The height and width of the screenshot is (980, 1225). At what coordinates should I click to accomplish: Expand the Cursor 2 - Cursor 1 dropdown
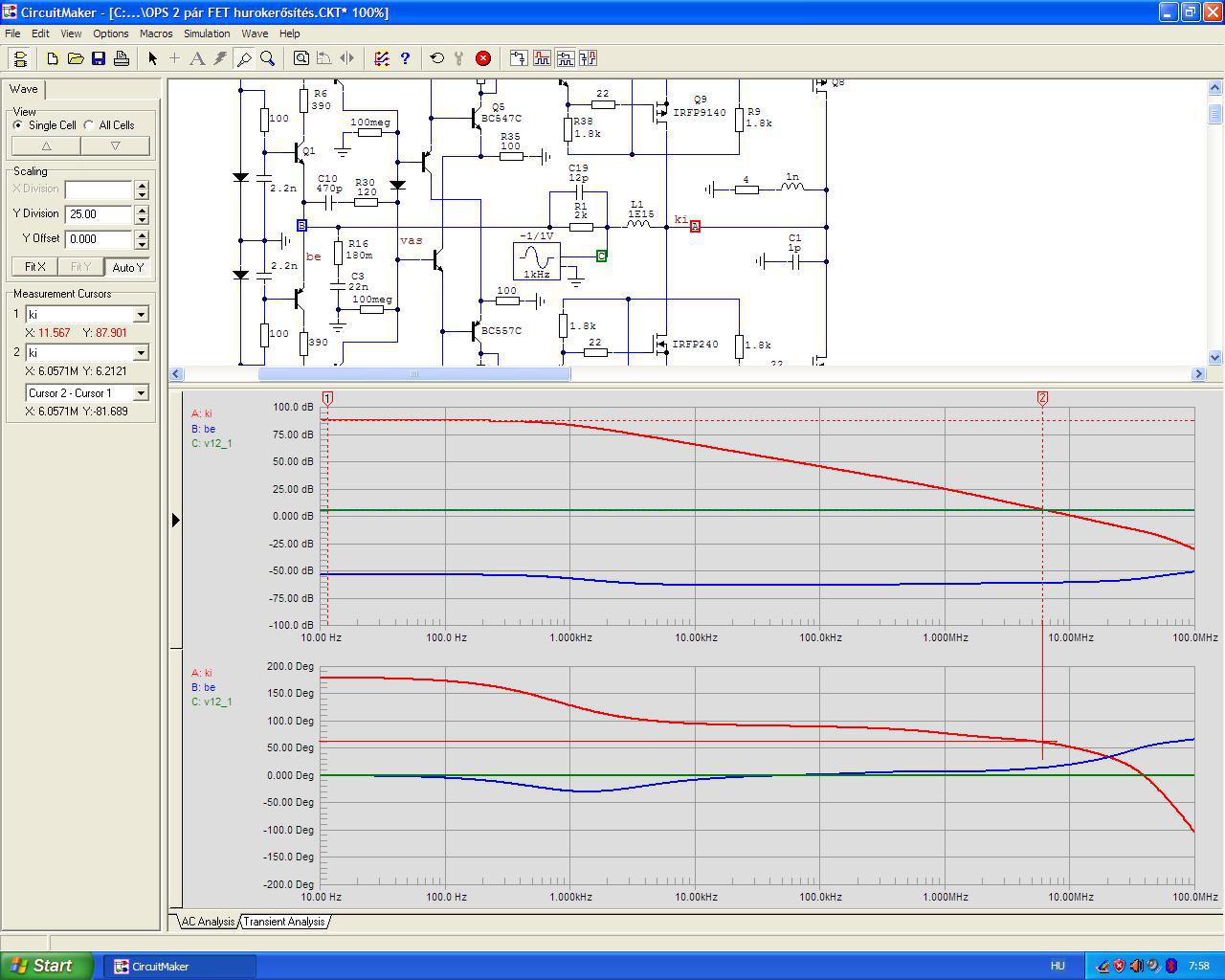coord(141,393)
